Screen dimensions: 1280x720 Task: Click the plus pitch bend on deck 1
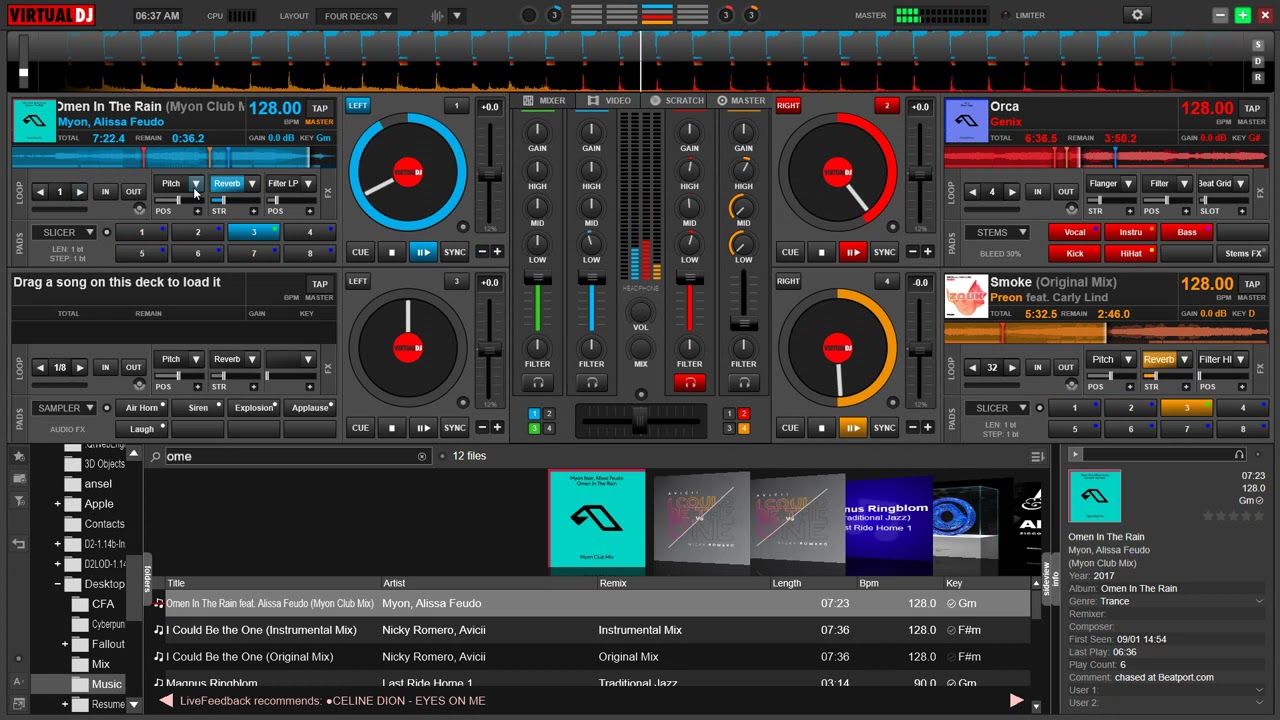[x=497, y=252]
